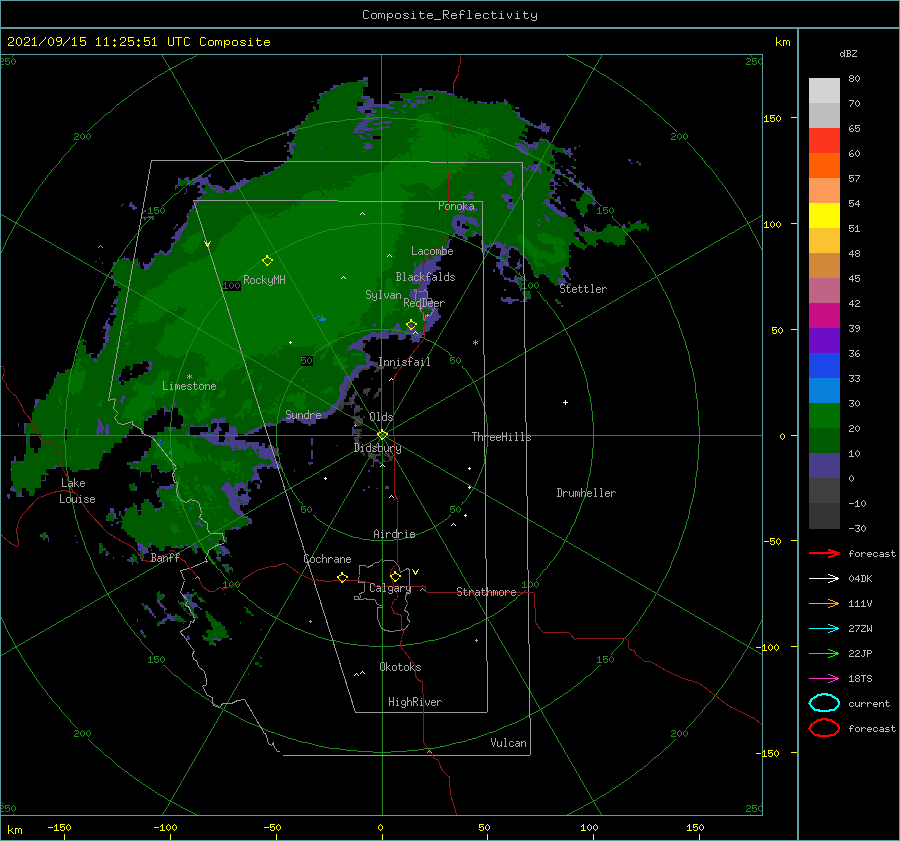The width and height of the screenshot is (900, 841).
Task: Pick the dark green 10–20 dBZ color swatch
Action: tap(824, 440)
